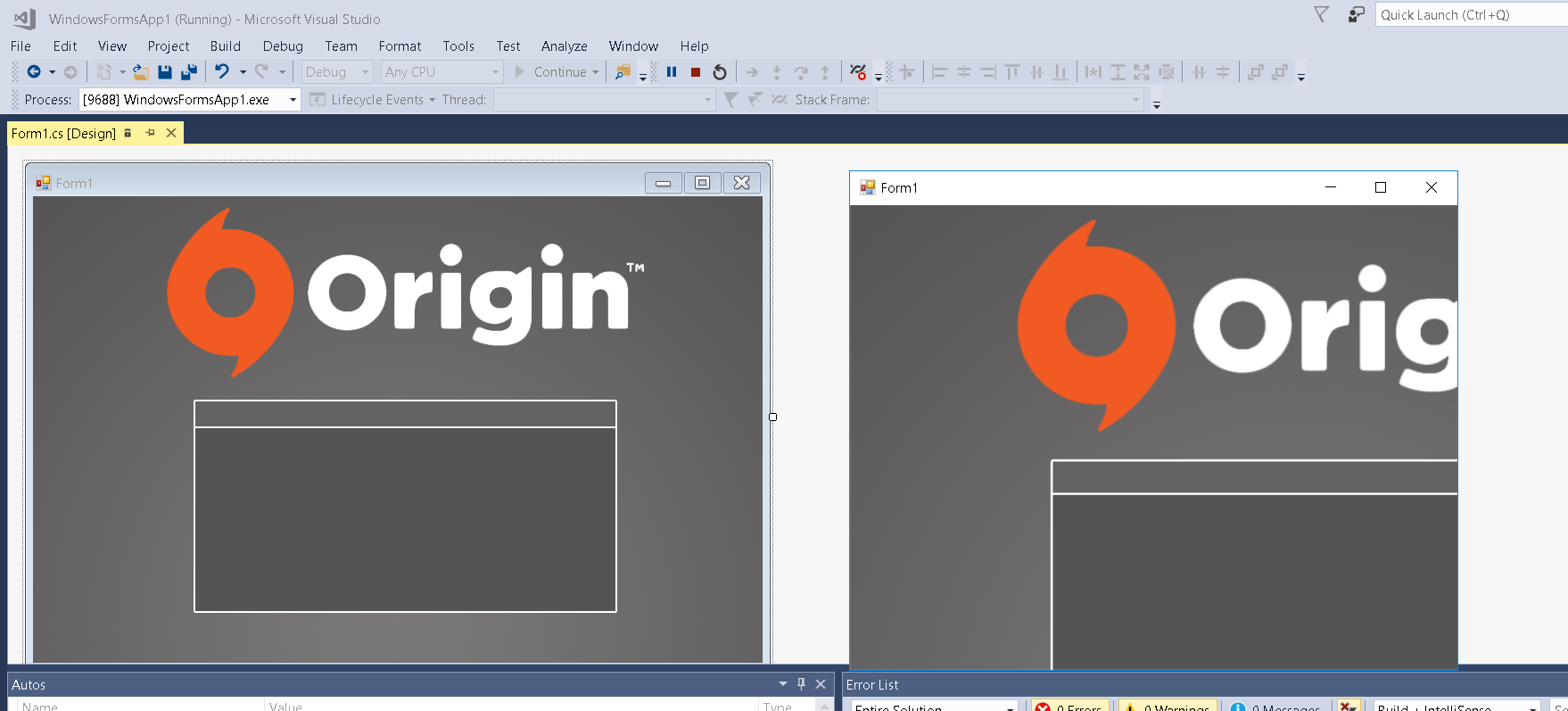Image resolution: width=1568 pixels, height=711 pixels.
Task: Click the Align Rights layout icon
Action: (988, 72)
